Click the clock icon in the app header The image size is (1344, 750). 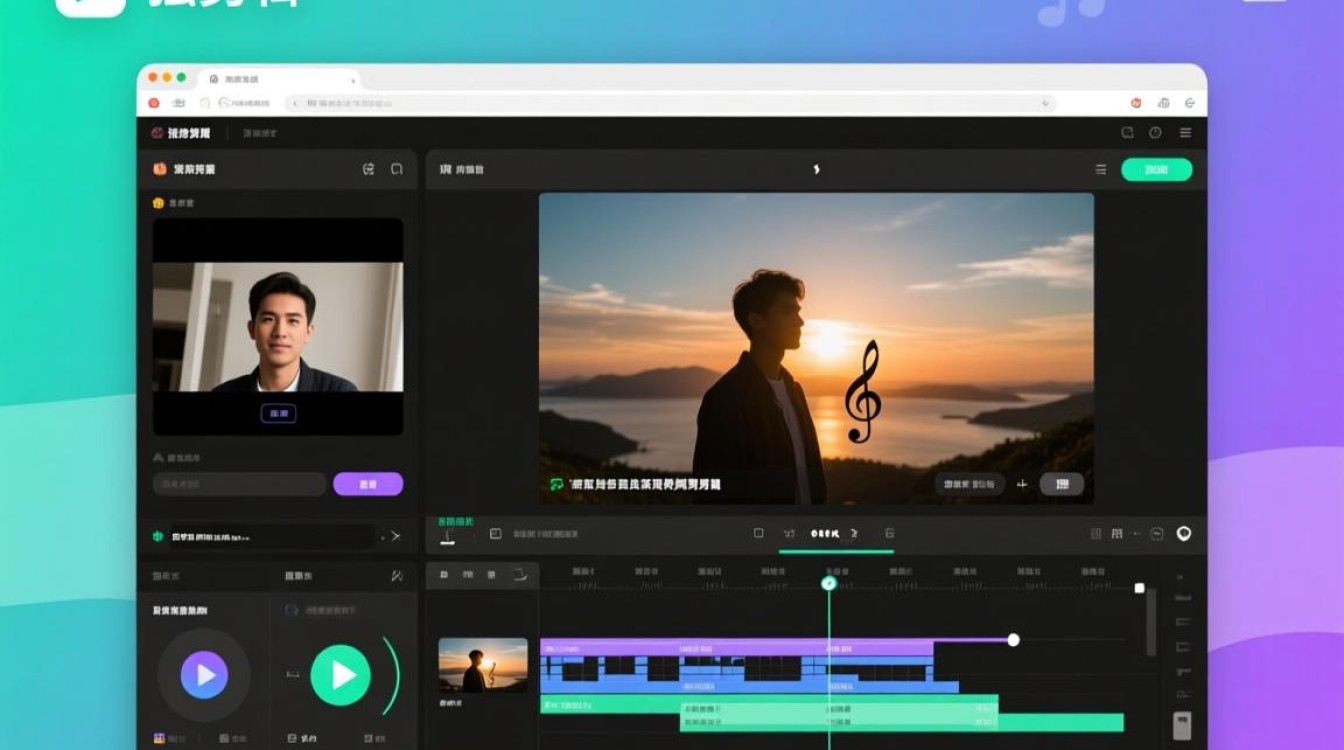click(x=1155, y=133)
